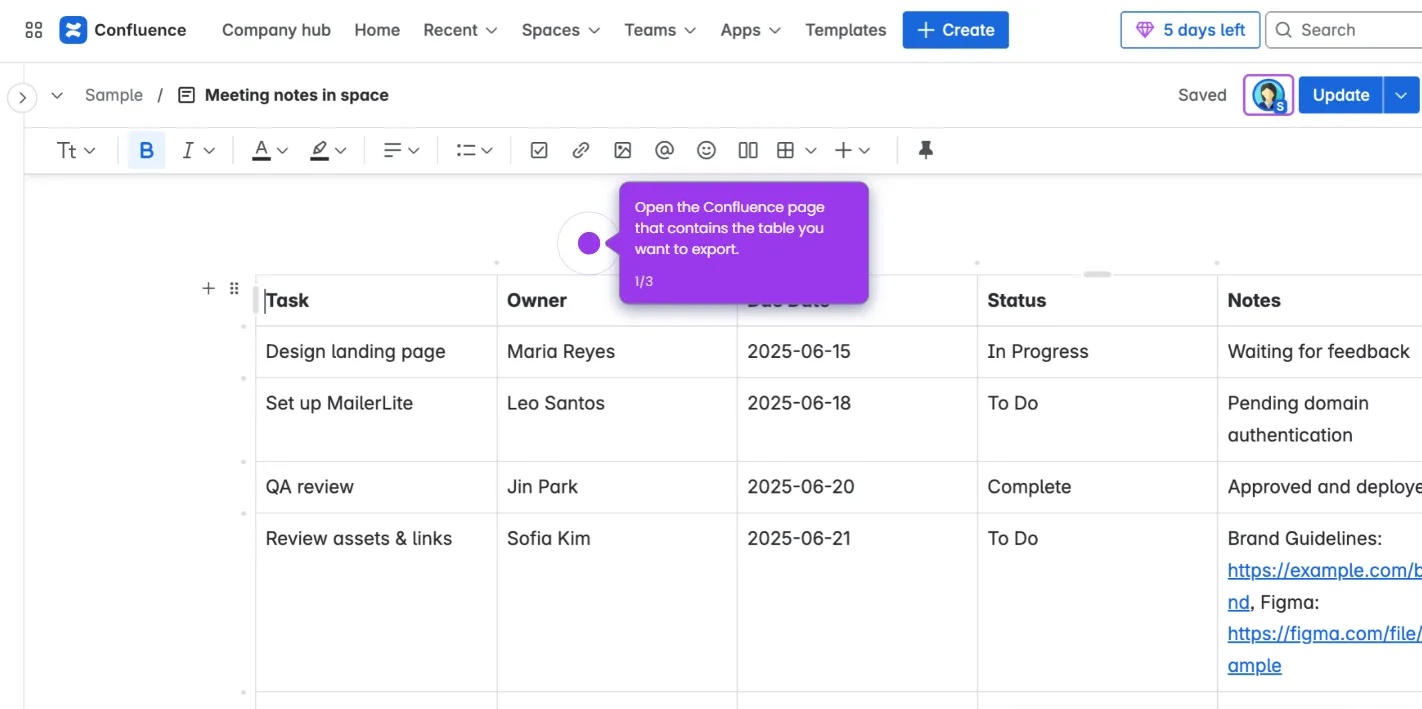Viewport: 1422px width, 709px height.
Task: Focus the Search field
Action: point(1344,30)
